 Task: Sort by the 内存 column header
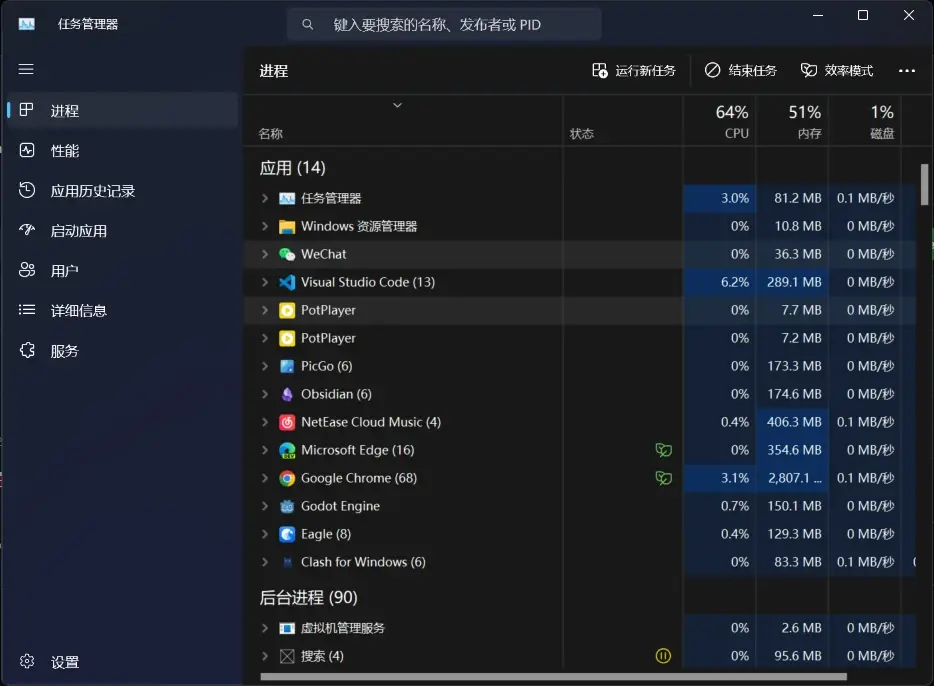click(792, 121)
